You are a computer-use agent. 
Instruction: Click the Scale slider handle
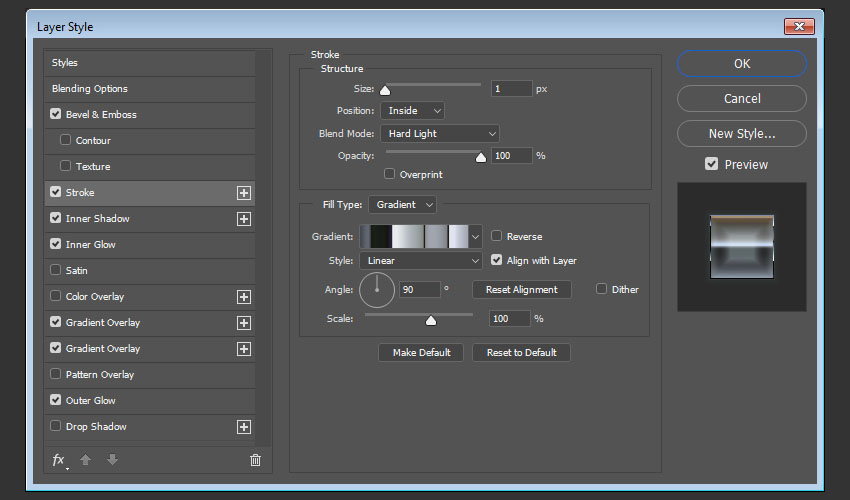click(431, 321)
